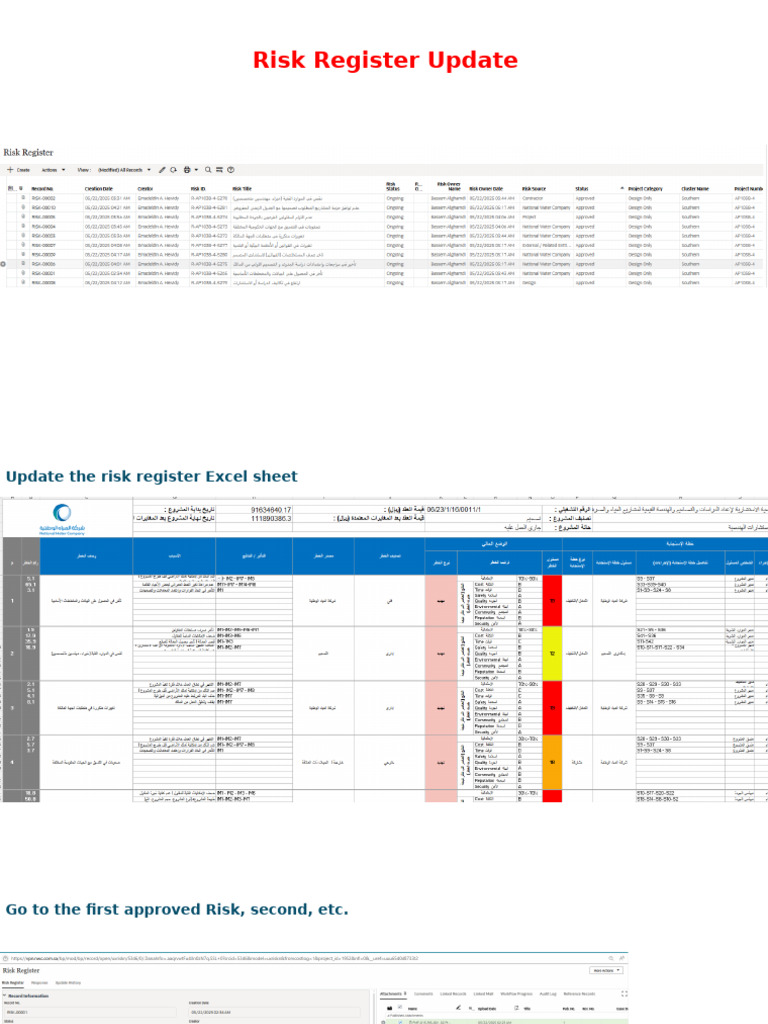The width and height of the screenshot is (768, 1024).
Task: Open the More Actions dropdown
Action: [x=606, y=970]
